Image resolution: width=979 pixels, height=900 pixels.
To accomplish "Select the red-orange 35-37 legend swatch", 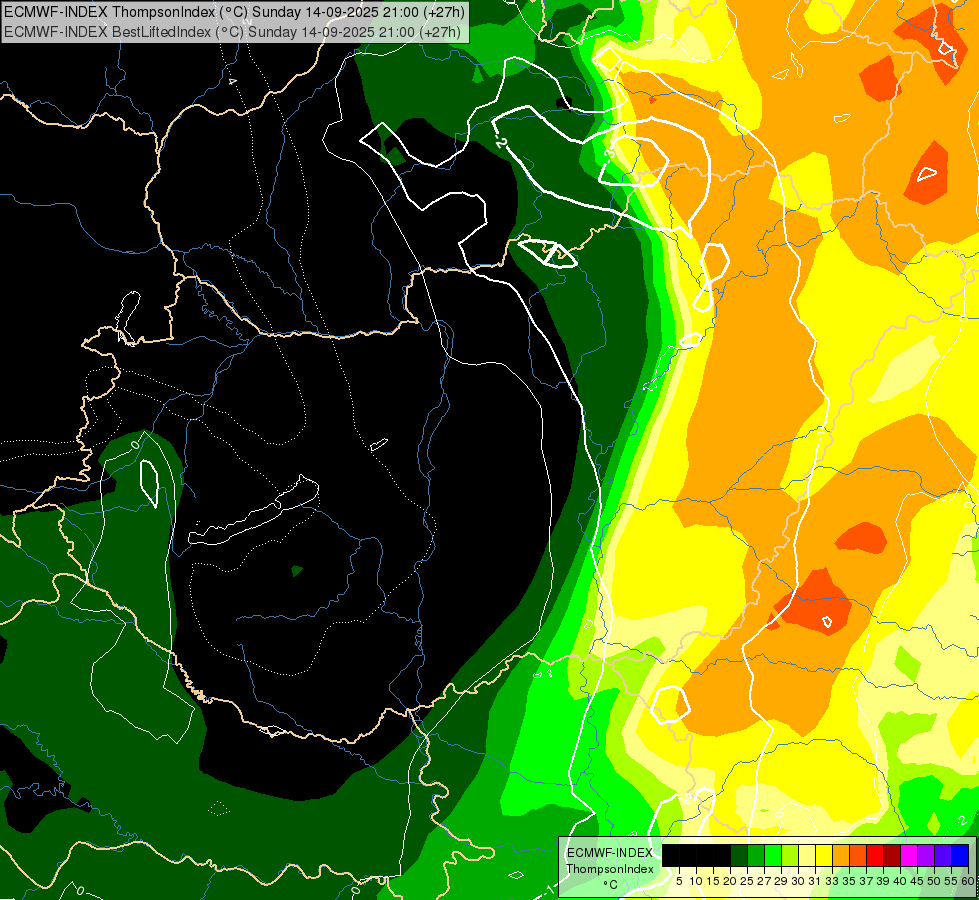I will tap(858, 855).
